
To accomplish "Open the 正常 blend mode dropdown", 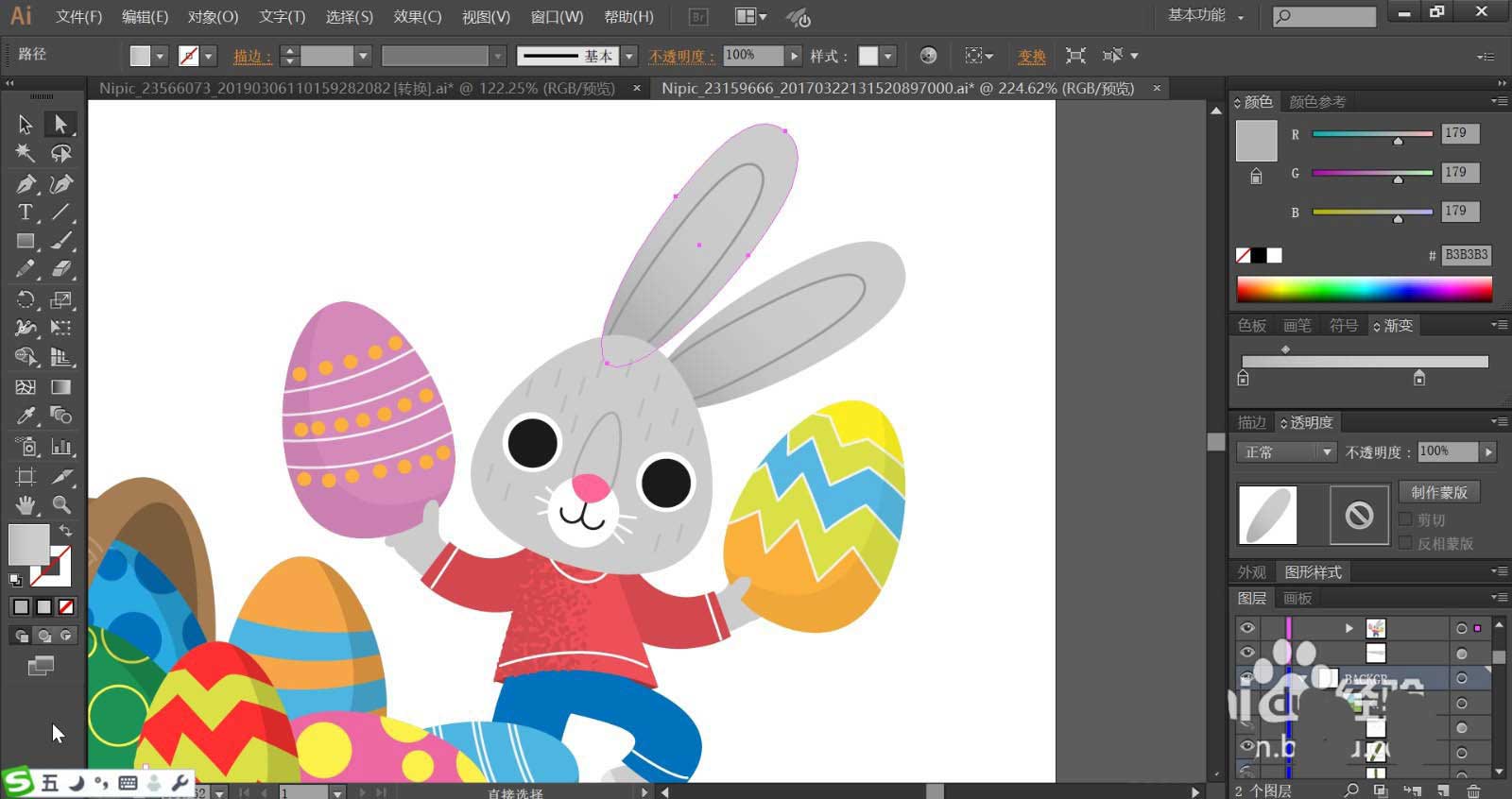I will click(1285, 452).
